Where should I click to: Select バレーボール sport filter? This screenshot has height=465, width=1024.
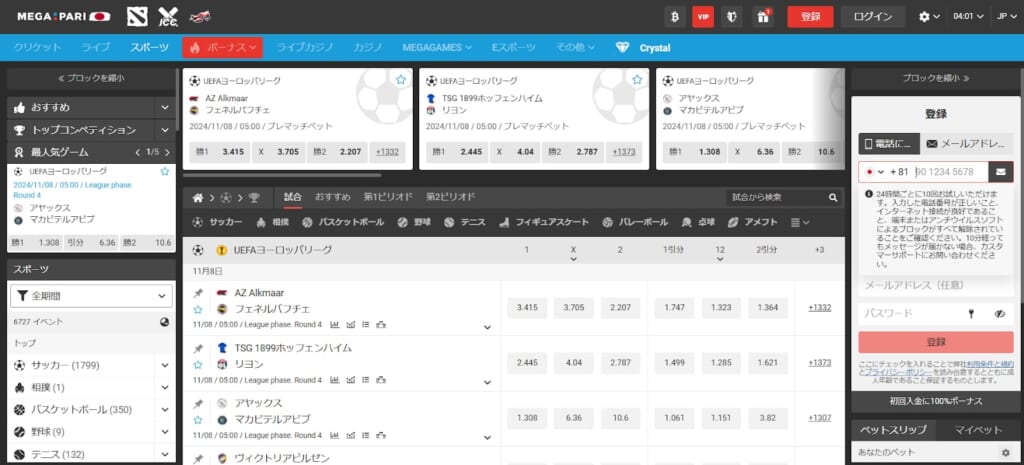point(635,222)
